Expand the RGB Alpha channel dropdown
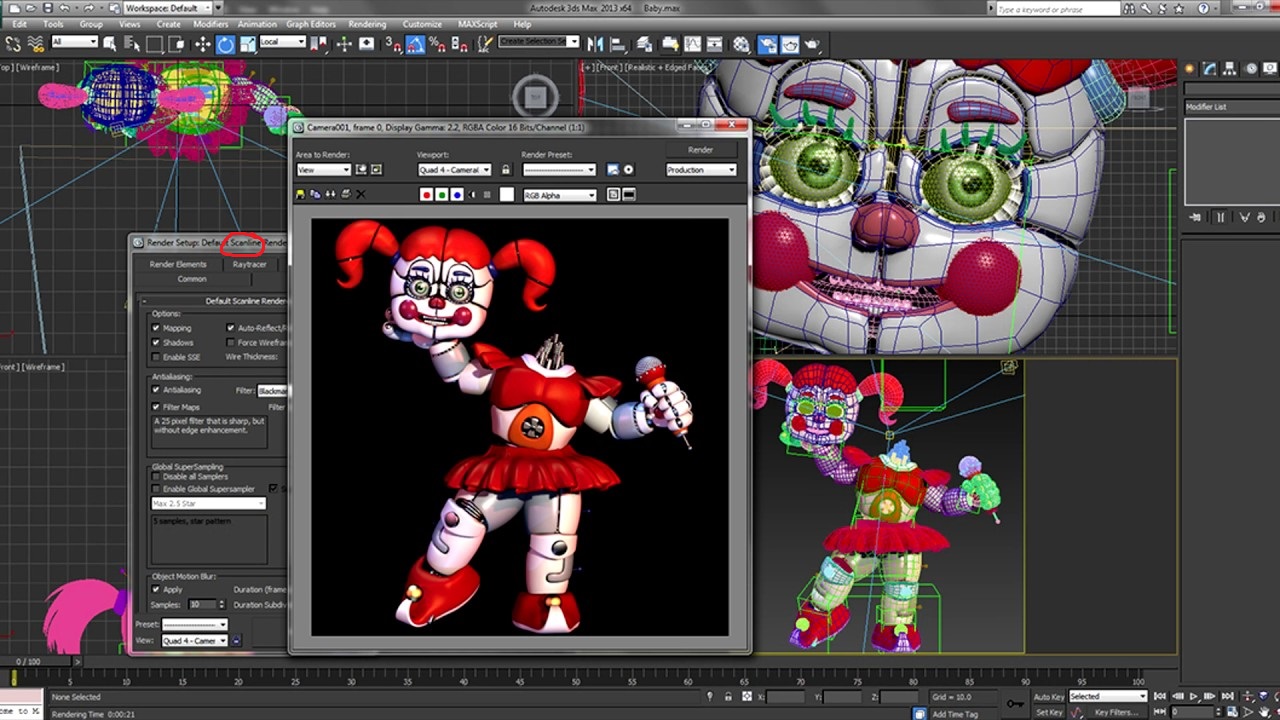Screen dimensions: 1280x720 tap(559, 195)
